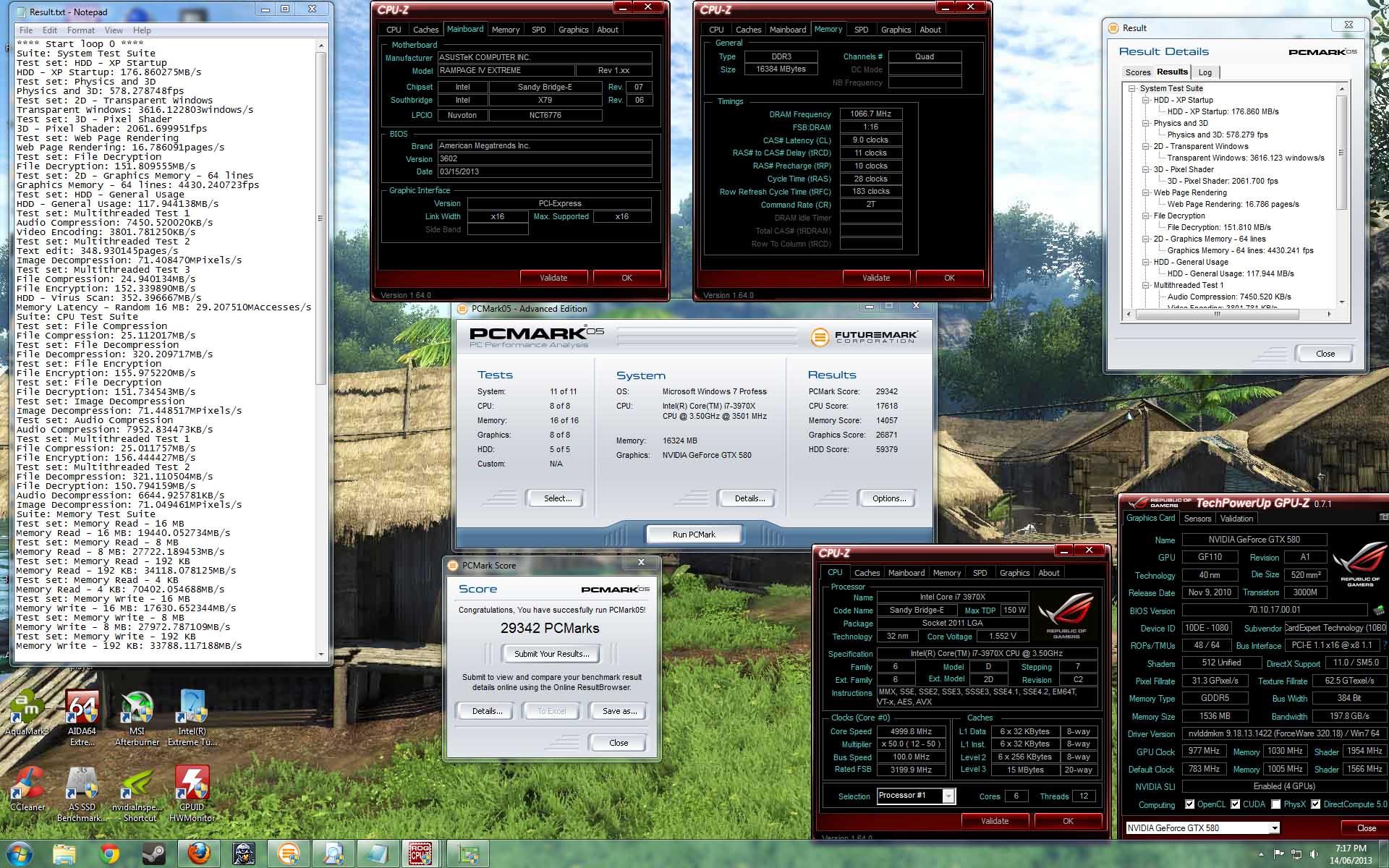Open the SPD tab in Mainboard CPU-Z window
The height and width of the screenshot is (868, 1389).
(539, 30)
